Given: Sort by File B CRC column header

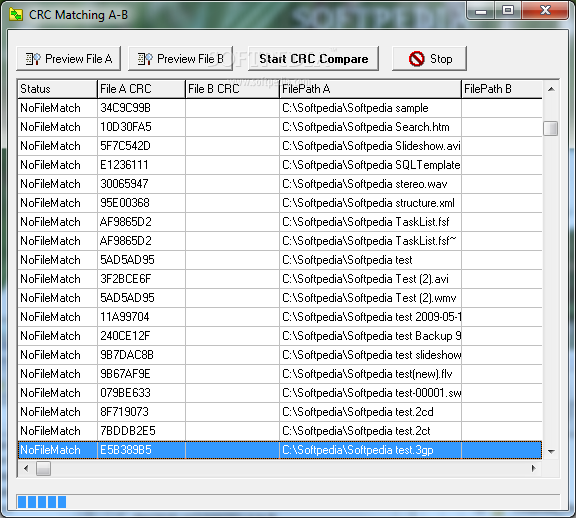Looking at the screenshot, I should click(233, 89).
